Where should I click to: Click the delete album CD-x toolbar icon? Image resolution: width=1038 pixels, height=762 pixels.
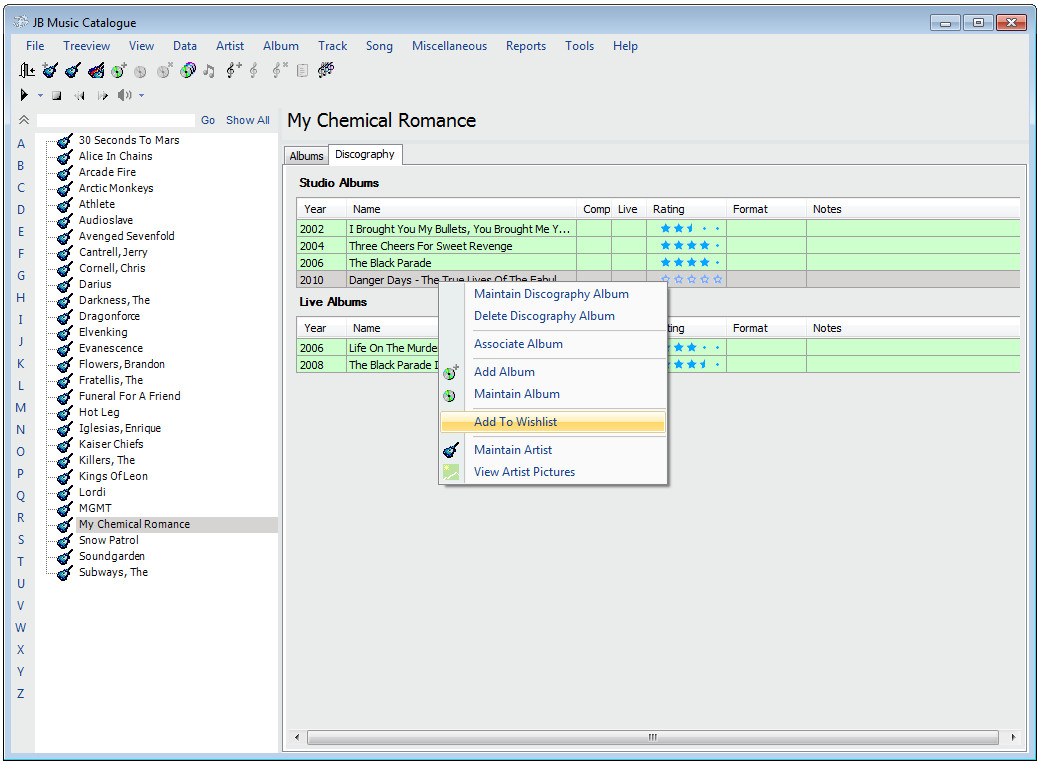165,70
